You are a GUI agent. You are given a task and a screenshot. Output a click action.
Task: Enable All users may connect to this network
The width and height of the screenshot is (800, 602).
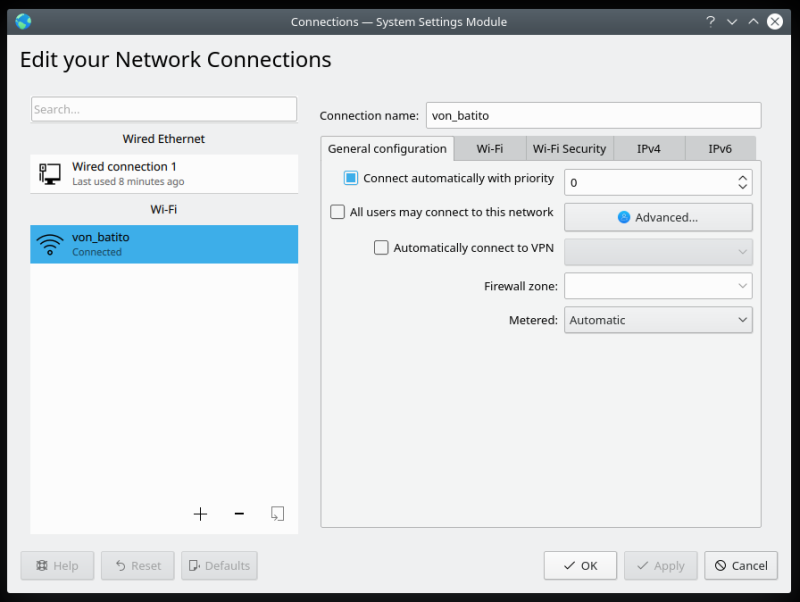[337, 212]
